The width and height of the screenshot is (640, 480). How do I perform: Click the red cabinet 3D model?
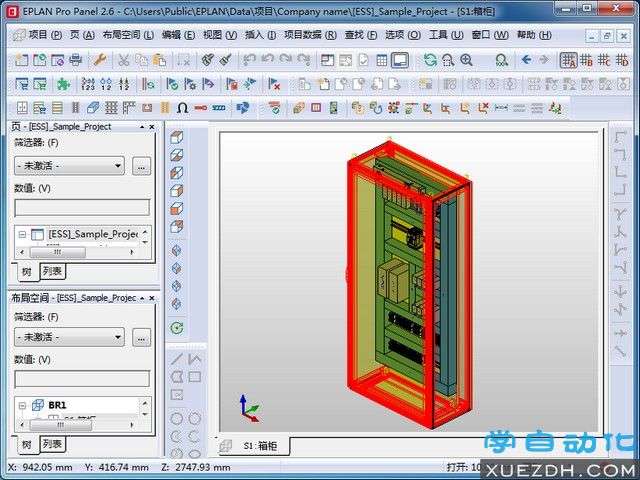pos(409,284)
